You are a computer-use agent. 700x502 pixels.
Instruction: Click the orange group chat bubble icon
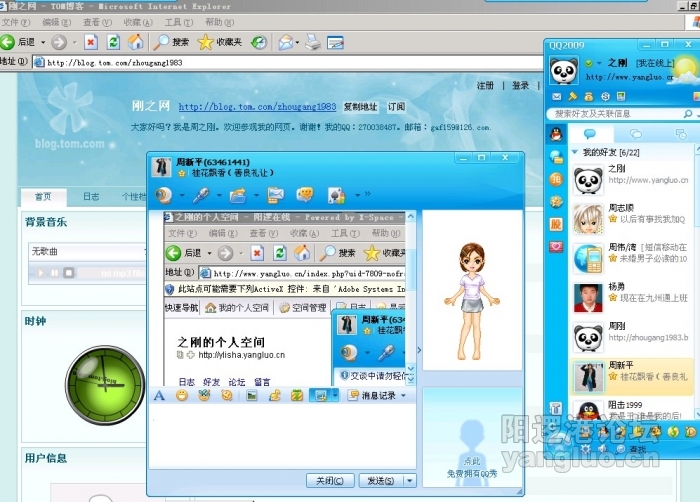pos(305,195)
